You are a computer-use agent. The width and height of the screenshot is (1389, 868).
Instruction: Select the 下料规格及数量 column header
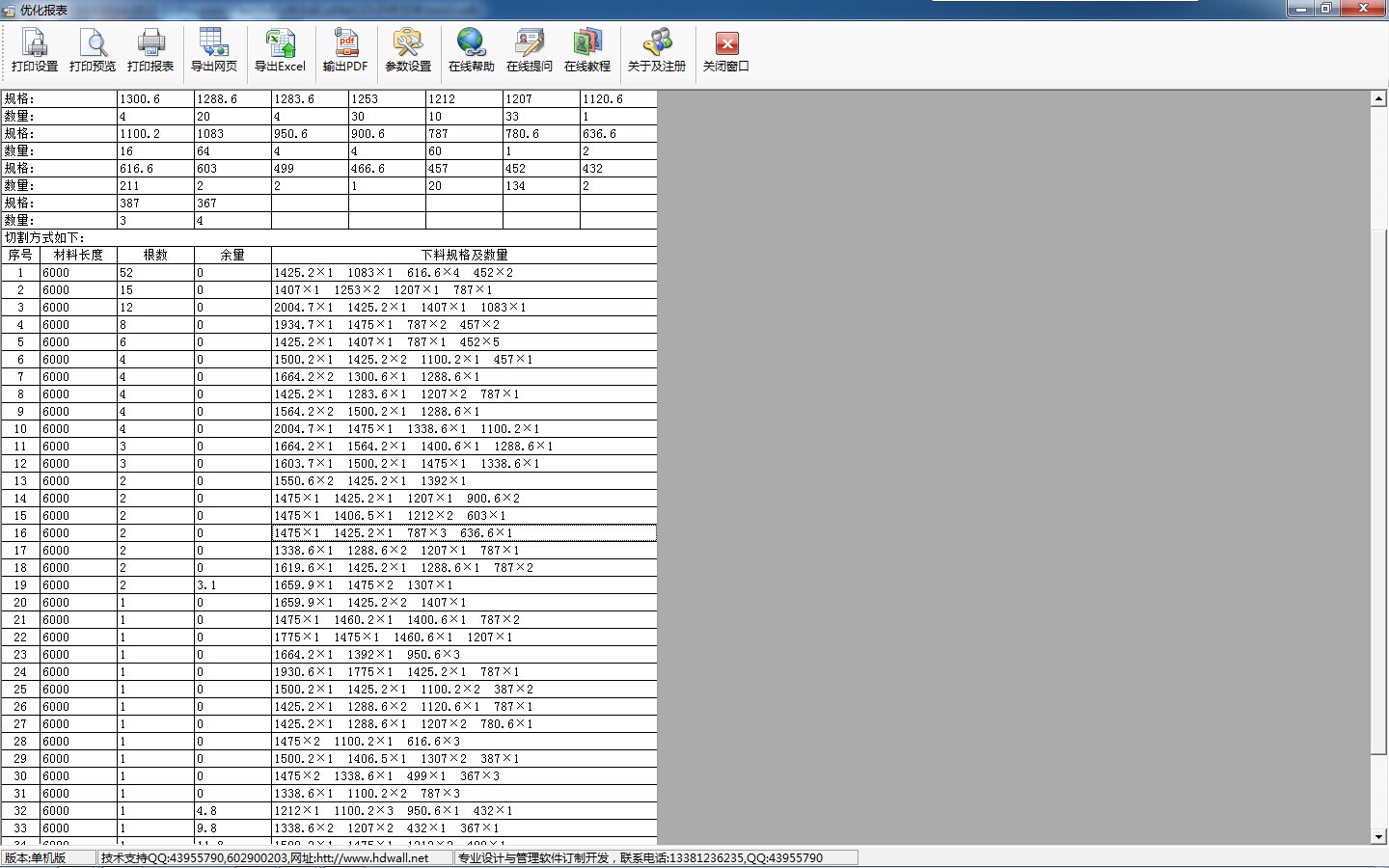point(464,256)
